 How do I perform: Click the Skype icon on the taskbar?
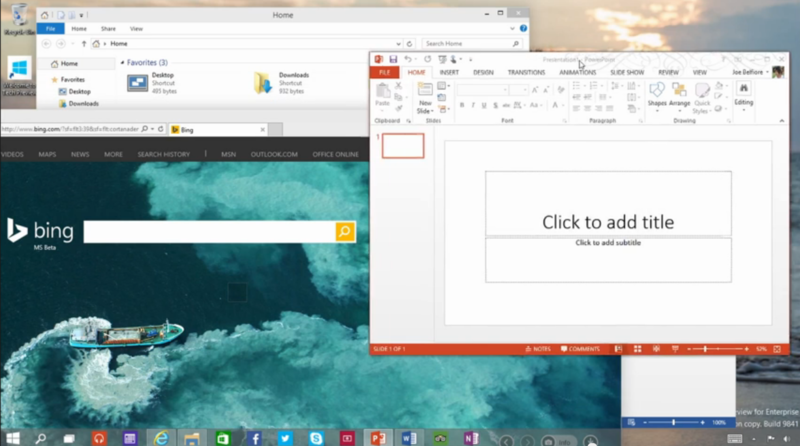click(x=316, y=438)
